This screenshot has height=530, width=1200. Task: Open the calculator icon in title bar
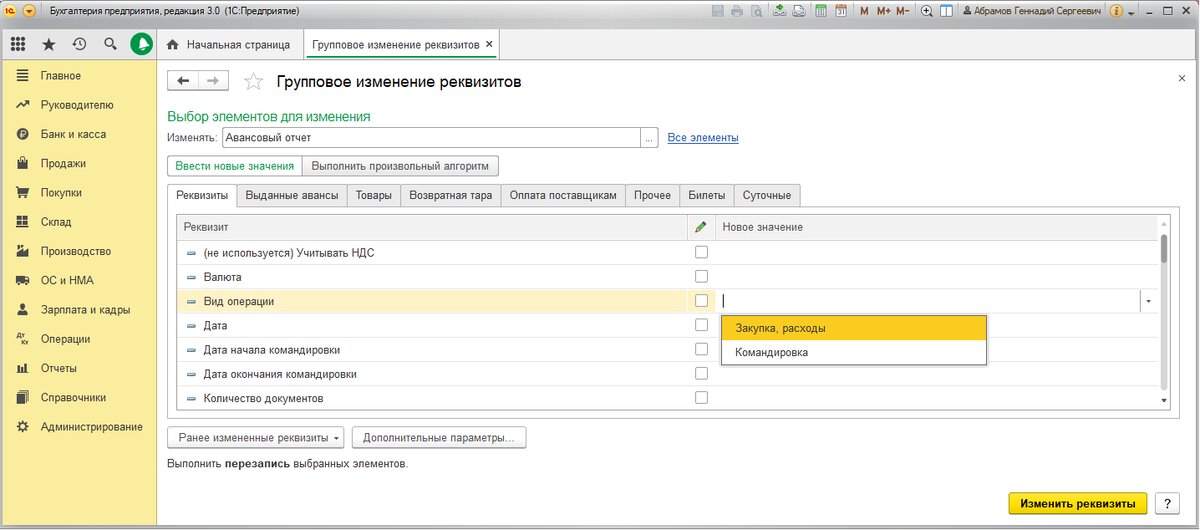(x=821, y=11)
